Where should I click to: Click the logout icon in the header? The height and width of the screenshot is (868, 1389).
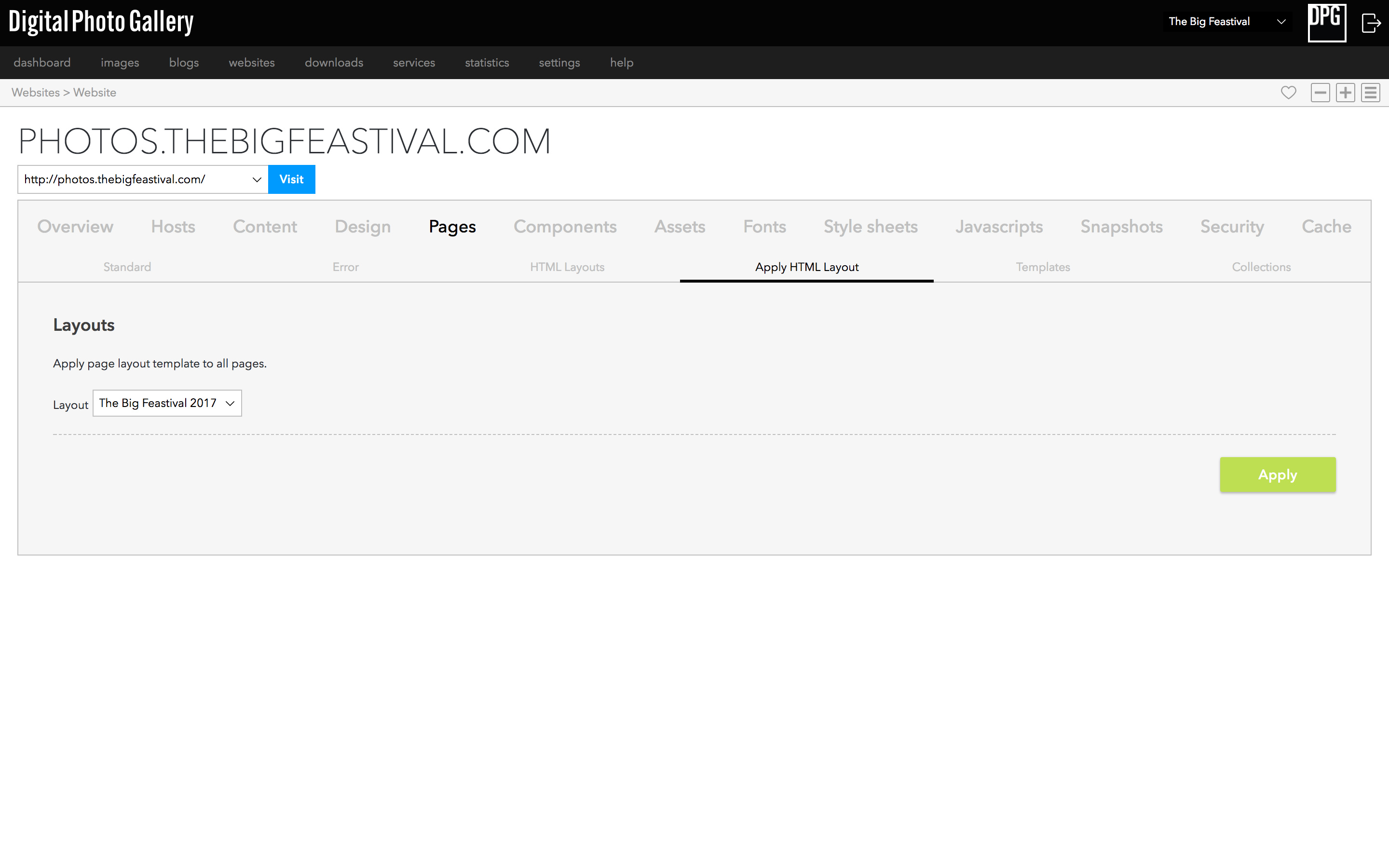coord(1371,23)
